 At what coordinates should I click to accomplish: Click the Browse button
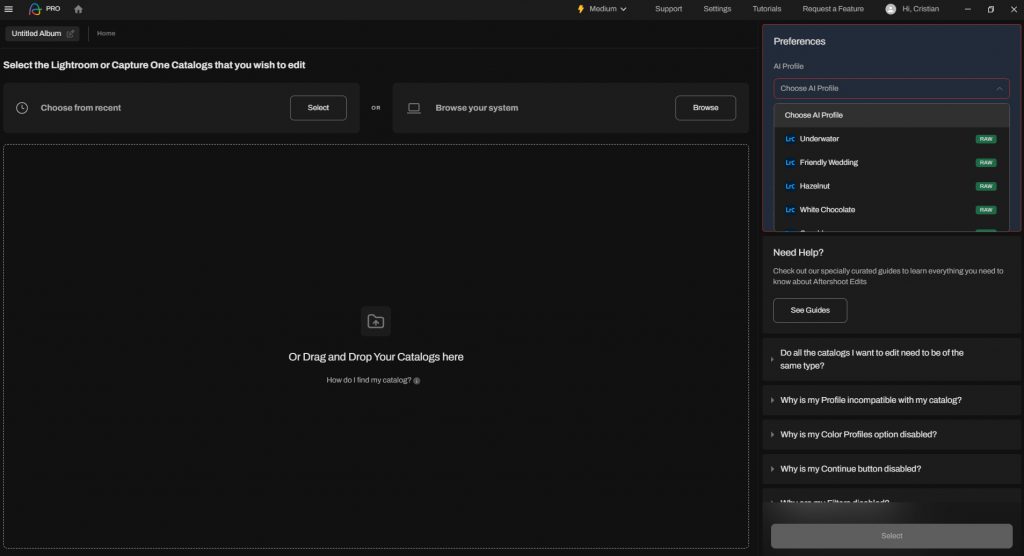tap(705, 108)
